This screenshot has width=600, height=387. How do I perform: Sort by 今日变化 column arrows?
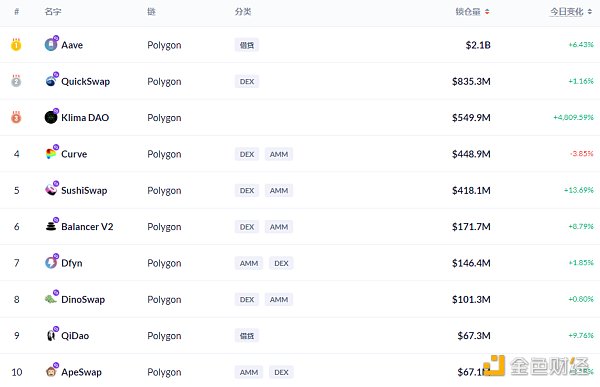point(590,12)
